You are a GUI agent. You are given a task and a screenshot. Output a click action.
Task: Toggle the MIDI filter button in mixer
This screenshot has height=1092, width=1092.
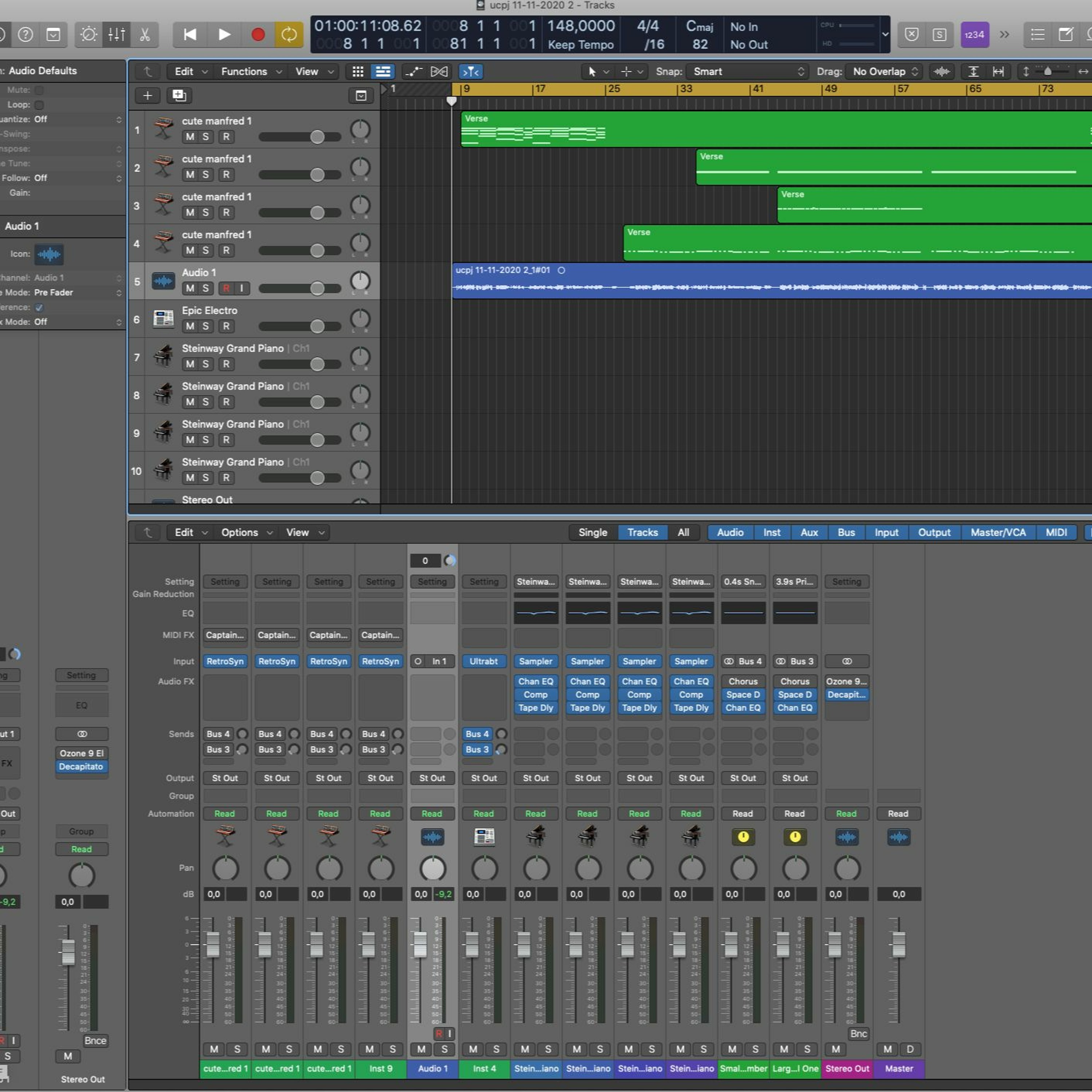tap(1056, 533)
